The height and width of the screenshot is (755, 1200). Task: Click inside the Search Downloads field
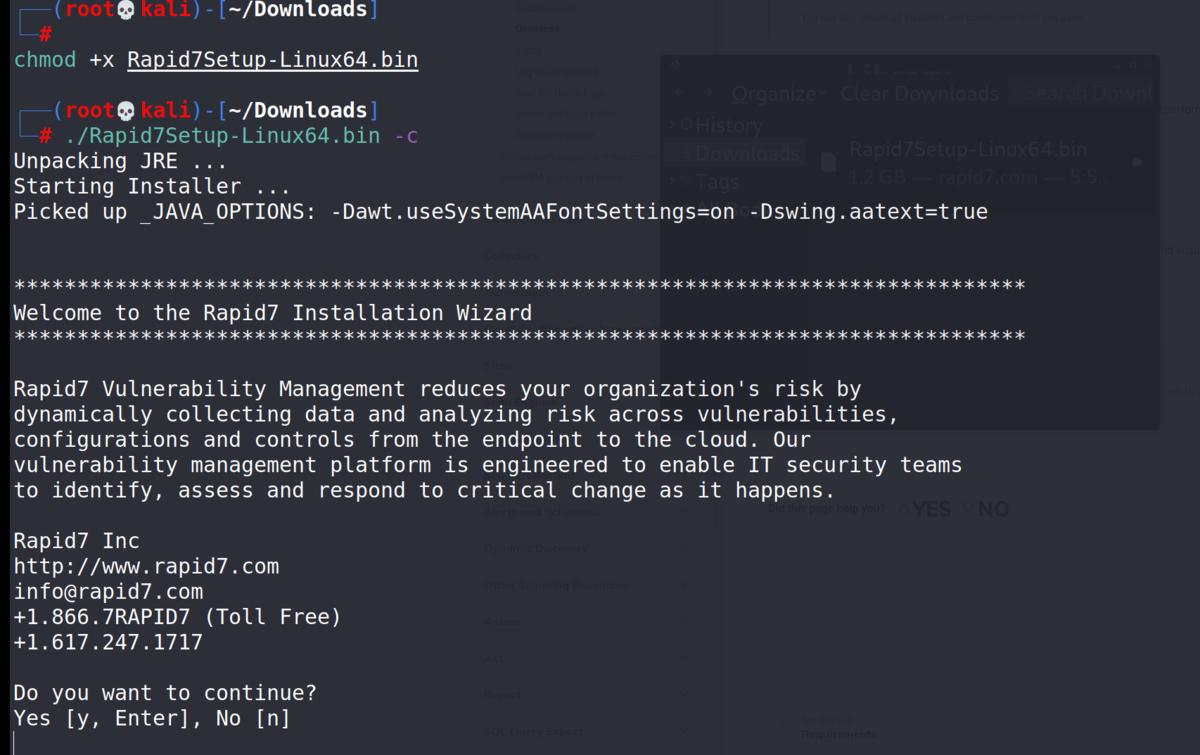tap(1081, 93)
